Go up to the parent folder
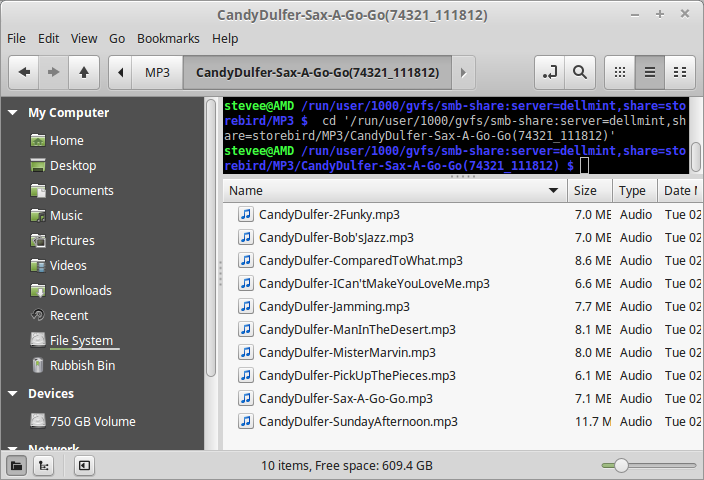Viewport: 704px width, 480px height. 84,72
